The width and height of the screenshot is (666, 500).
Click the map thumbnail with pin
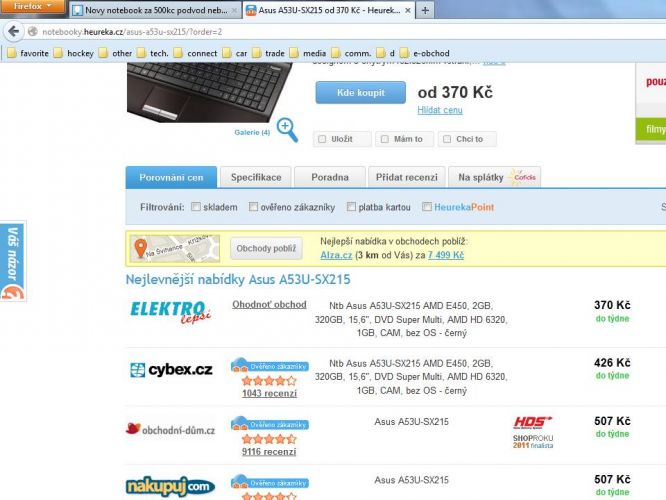(x=175, y=249)
